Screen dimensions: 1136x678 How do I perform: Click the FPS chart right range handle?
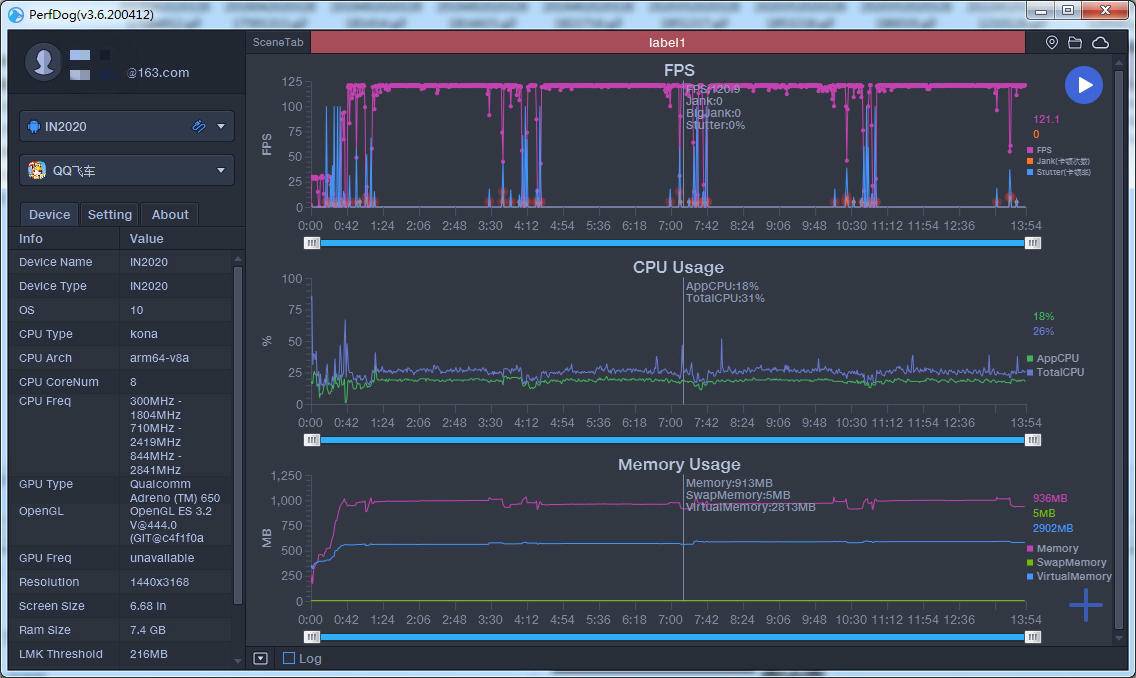point(1033,243)
